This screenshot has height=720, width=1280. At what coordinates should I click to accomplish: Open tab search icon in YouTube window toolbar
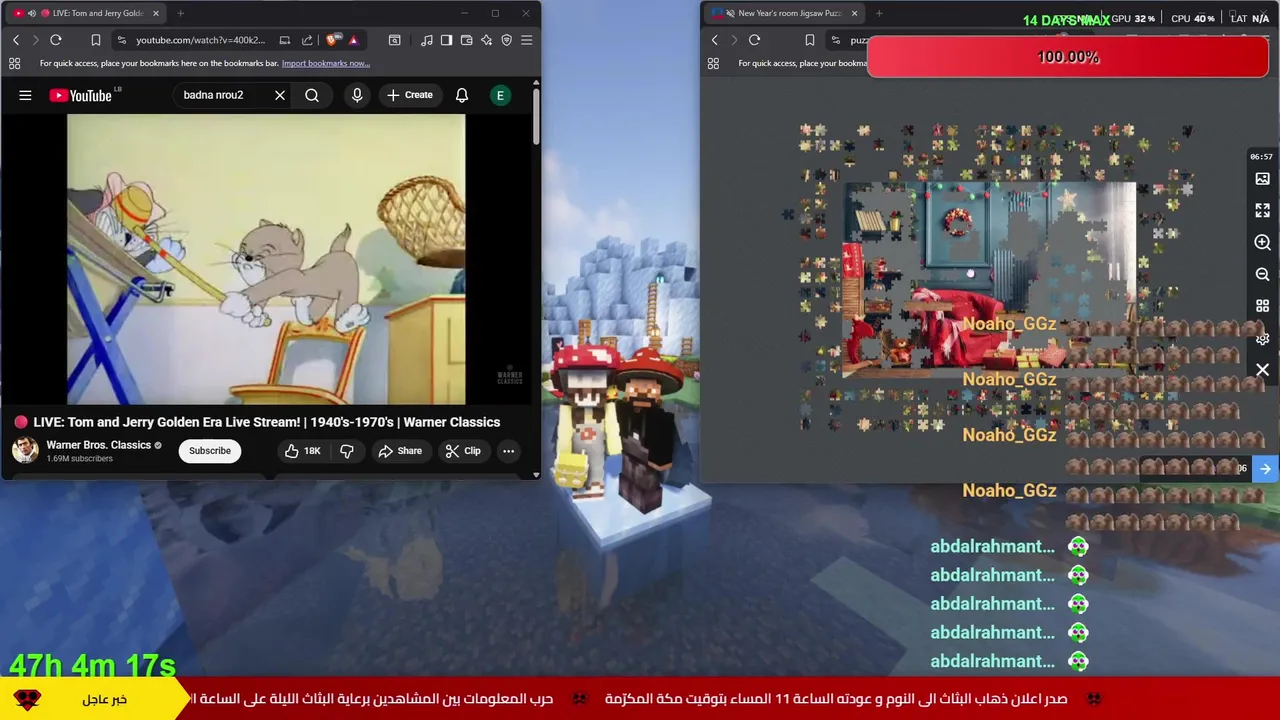point(395,40)
